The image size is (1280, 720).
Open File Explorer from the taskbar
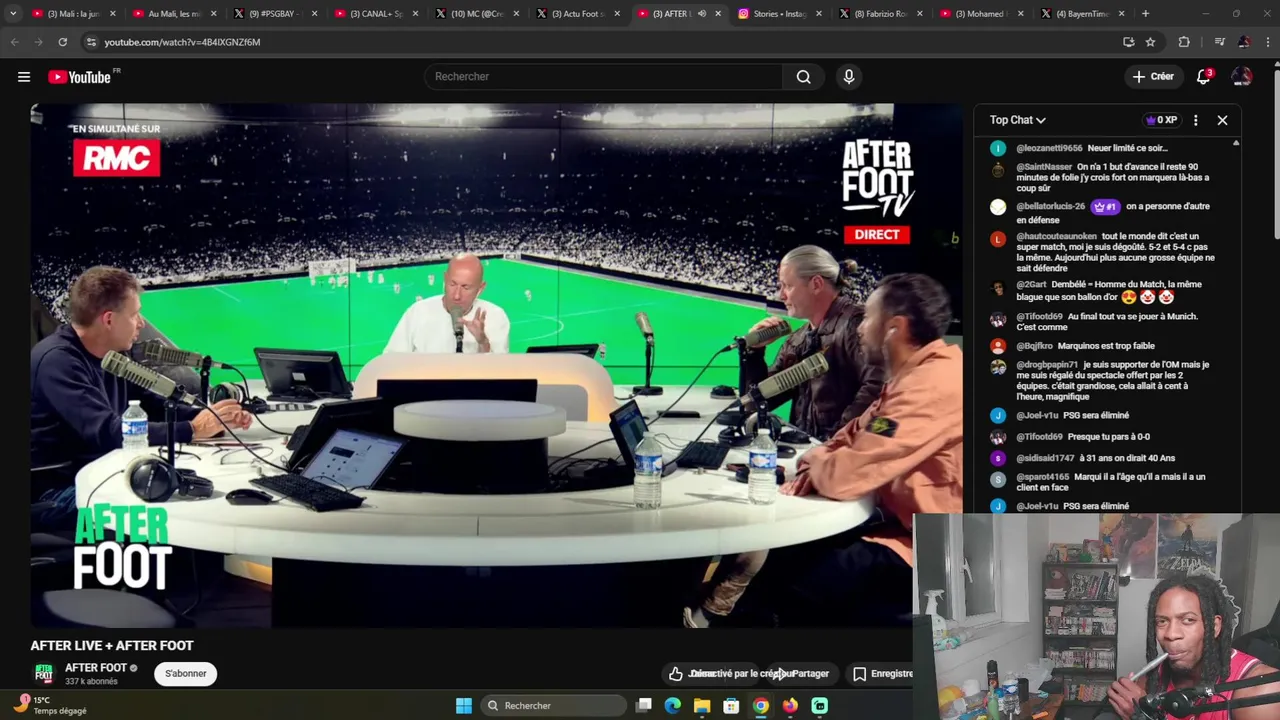point(702,706)
